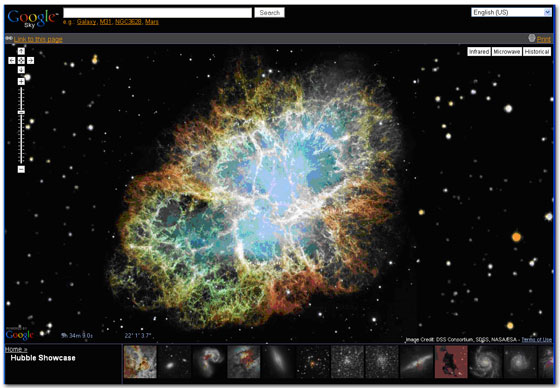Screen dimensions: 560x388
Task: Toggle the Infrared overlay
Action: coord(479,52)
